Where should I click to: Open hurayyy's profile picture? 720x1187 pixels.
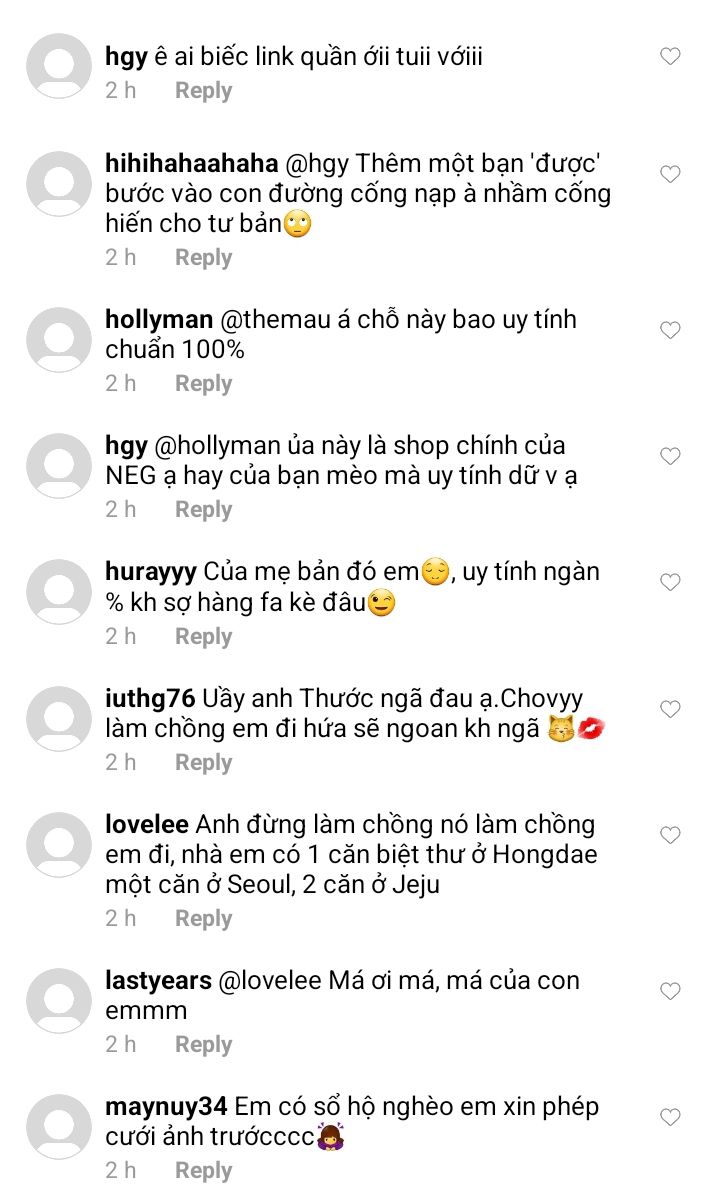(58, 592)
